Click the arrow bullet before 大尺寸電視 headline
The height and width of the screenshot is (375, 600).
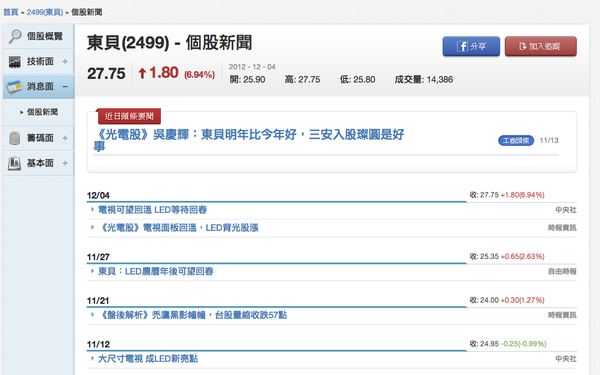point(92,358)
